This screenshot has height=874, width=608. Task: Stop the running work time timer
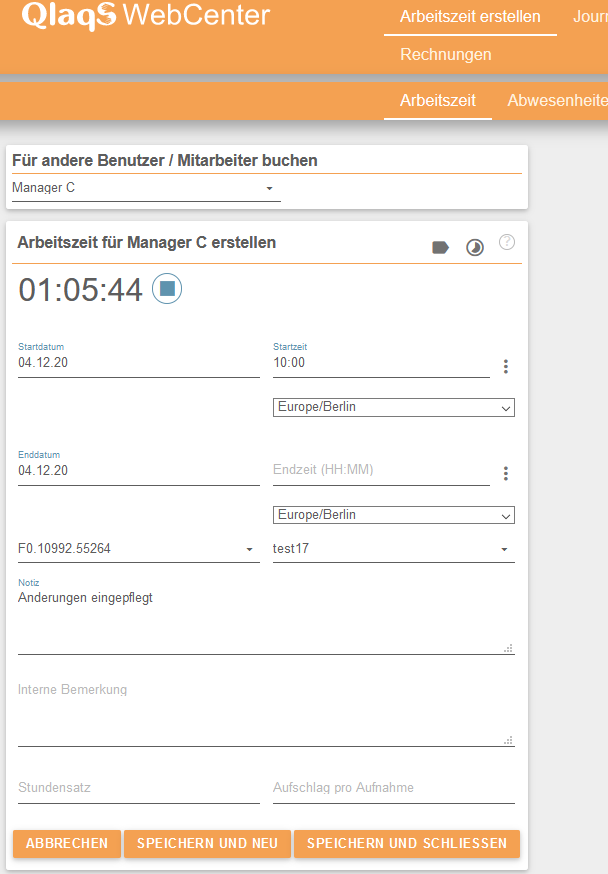167,289
